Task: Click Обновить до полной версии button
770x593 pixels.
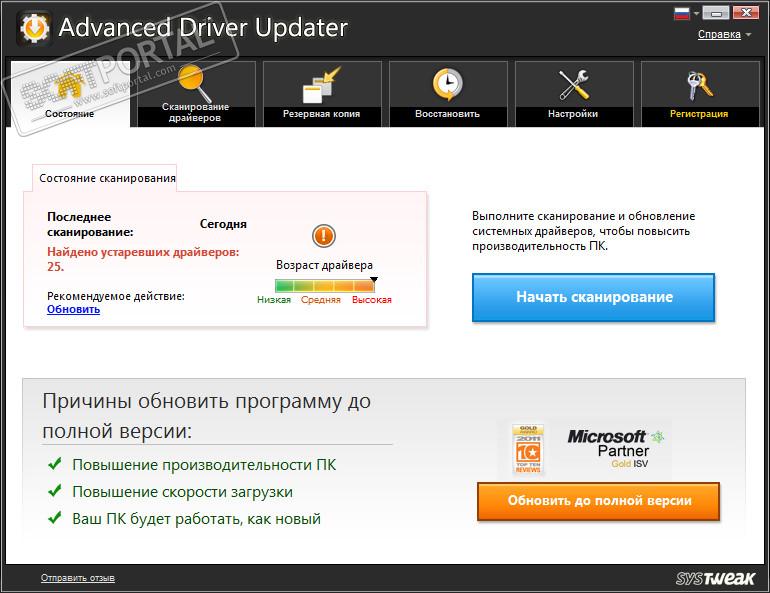Action: (x=599, y=501)
